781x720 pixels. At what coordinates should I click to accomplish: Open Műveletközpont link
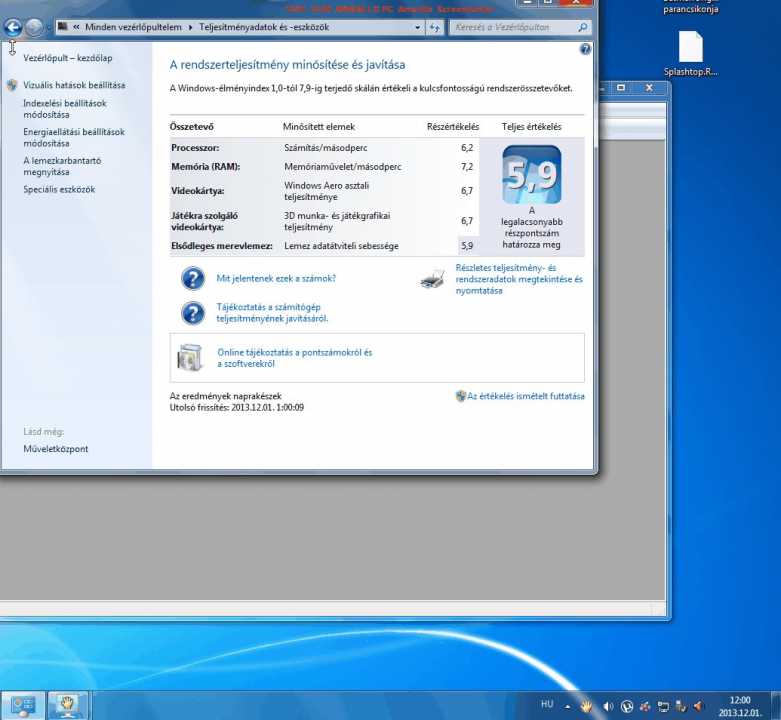(x=56, y=449)
